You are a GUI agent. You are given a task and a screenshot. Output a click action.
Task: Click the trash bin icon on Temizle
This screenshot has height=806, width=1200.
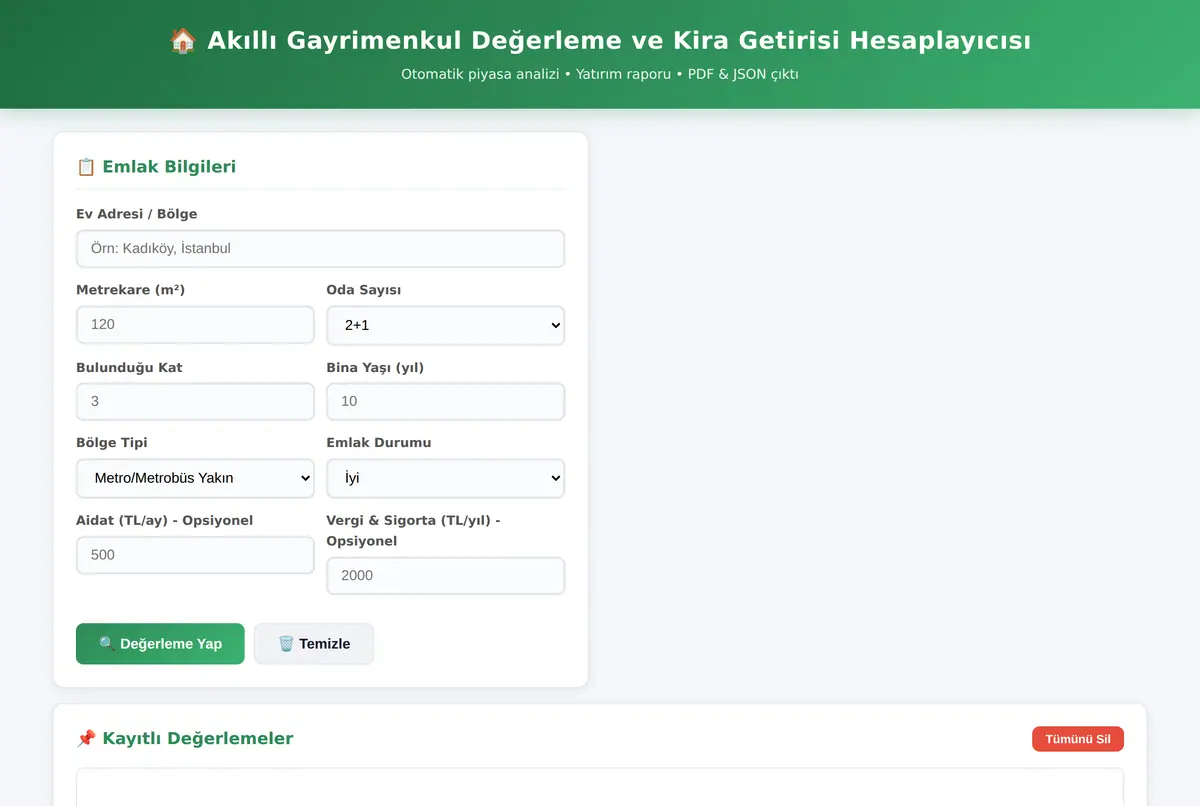[x=286, y=644]
